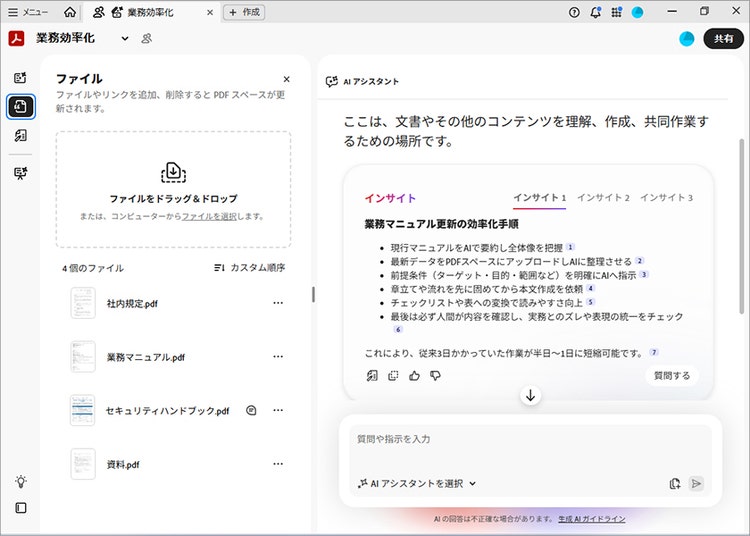Select the セキュリティハンドブック.pdf file name

point(167,411)
